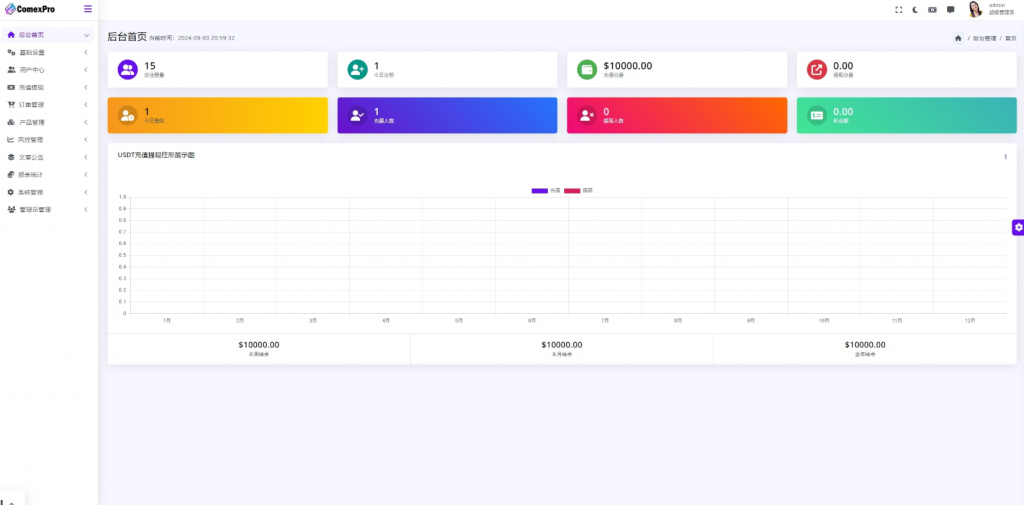The height and width of the screenshot is (505, 1024).
Task: Click the 本月 $10000.00 summary value
Action: (562, 345)
